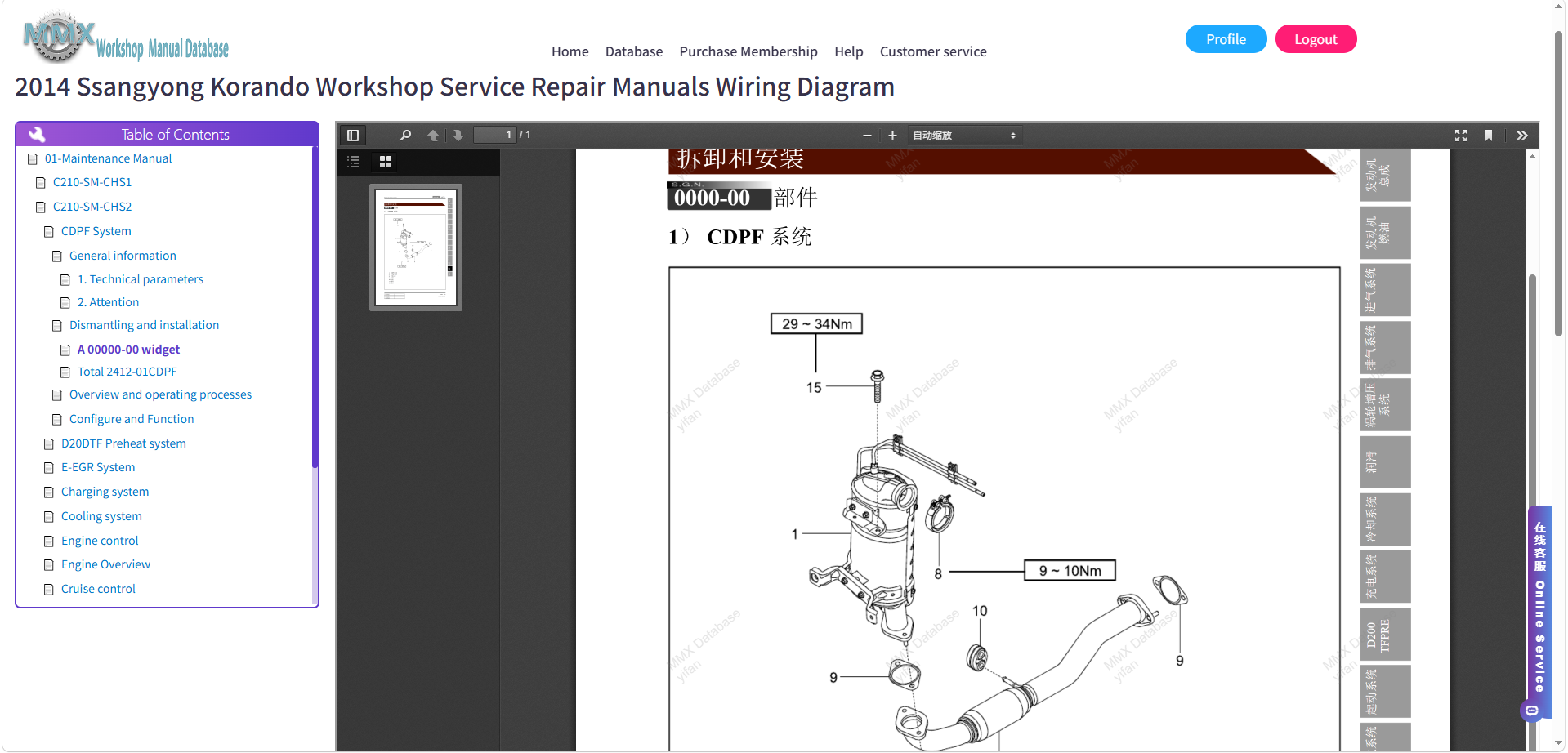Screen dimensions: 1568x753
Task: Open E-EGR System entry
Action: (98, 467)
